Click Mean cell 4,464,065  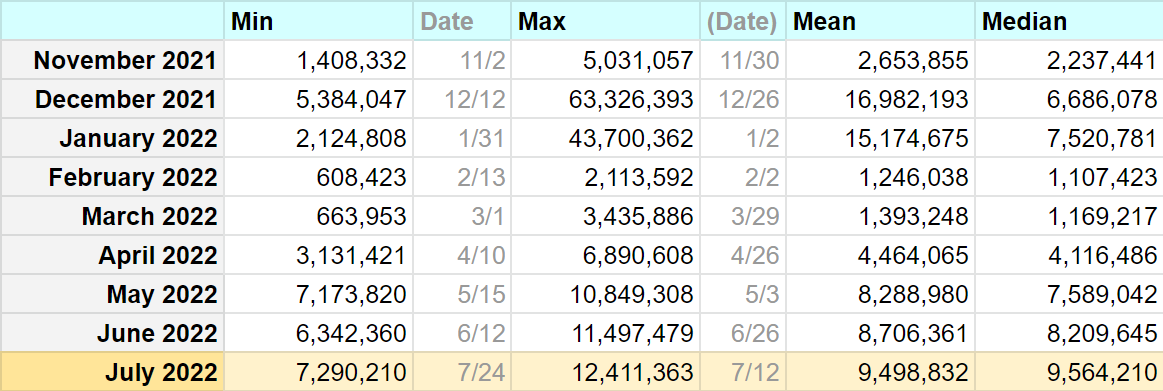point(880,255)
